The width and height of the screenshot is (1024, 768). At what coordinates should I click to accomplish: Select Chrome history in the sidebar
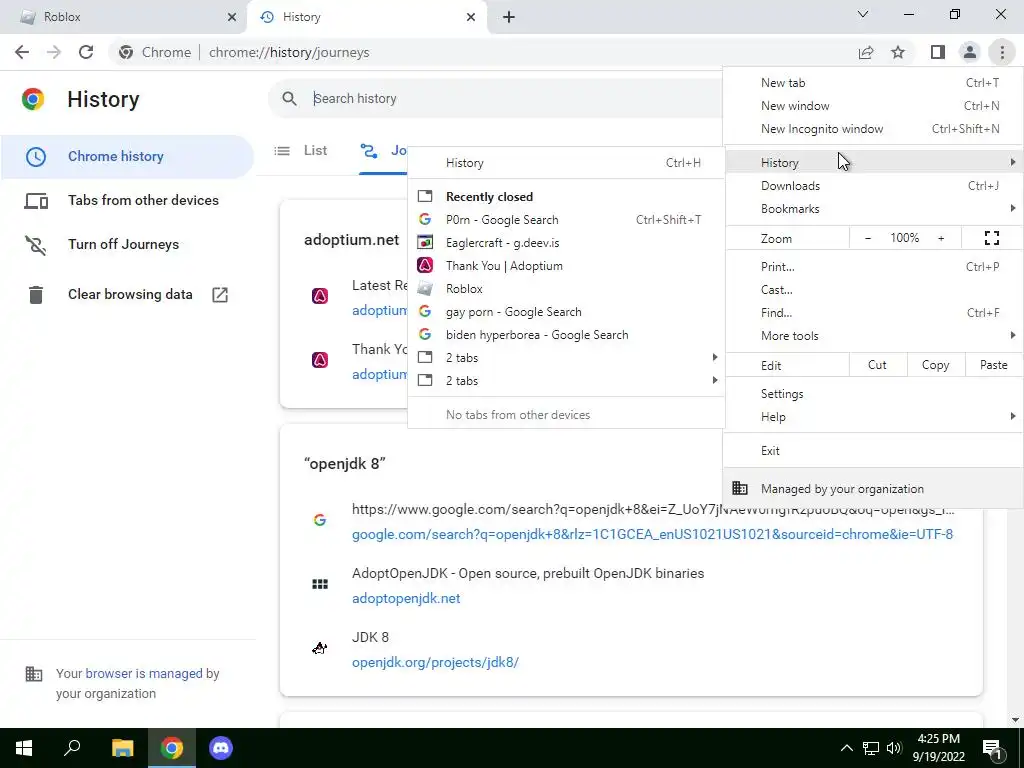click(x=127, y=157)
